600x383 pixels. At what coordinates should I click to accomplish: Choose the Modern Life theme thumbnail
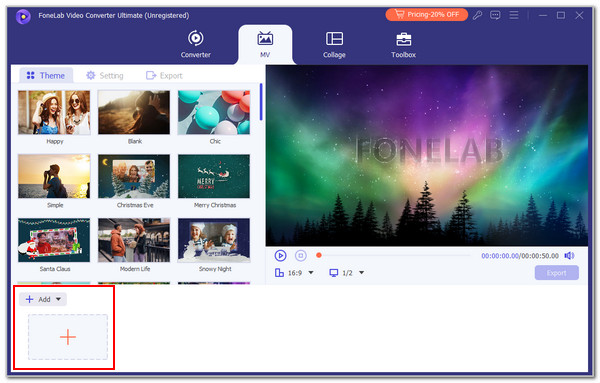(x=134, y=240)
